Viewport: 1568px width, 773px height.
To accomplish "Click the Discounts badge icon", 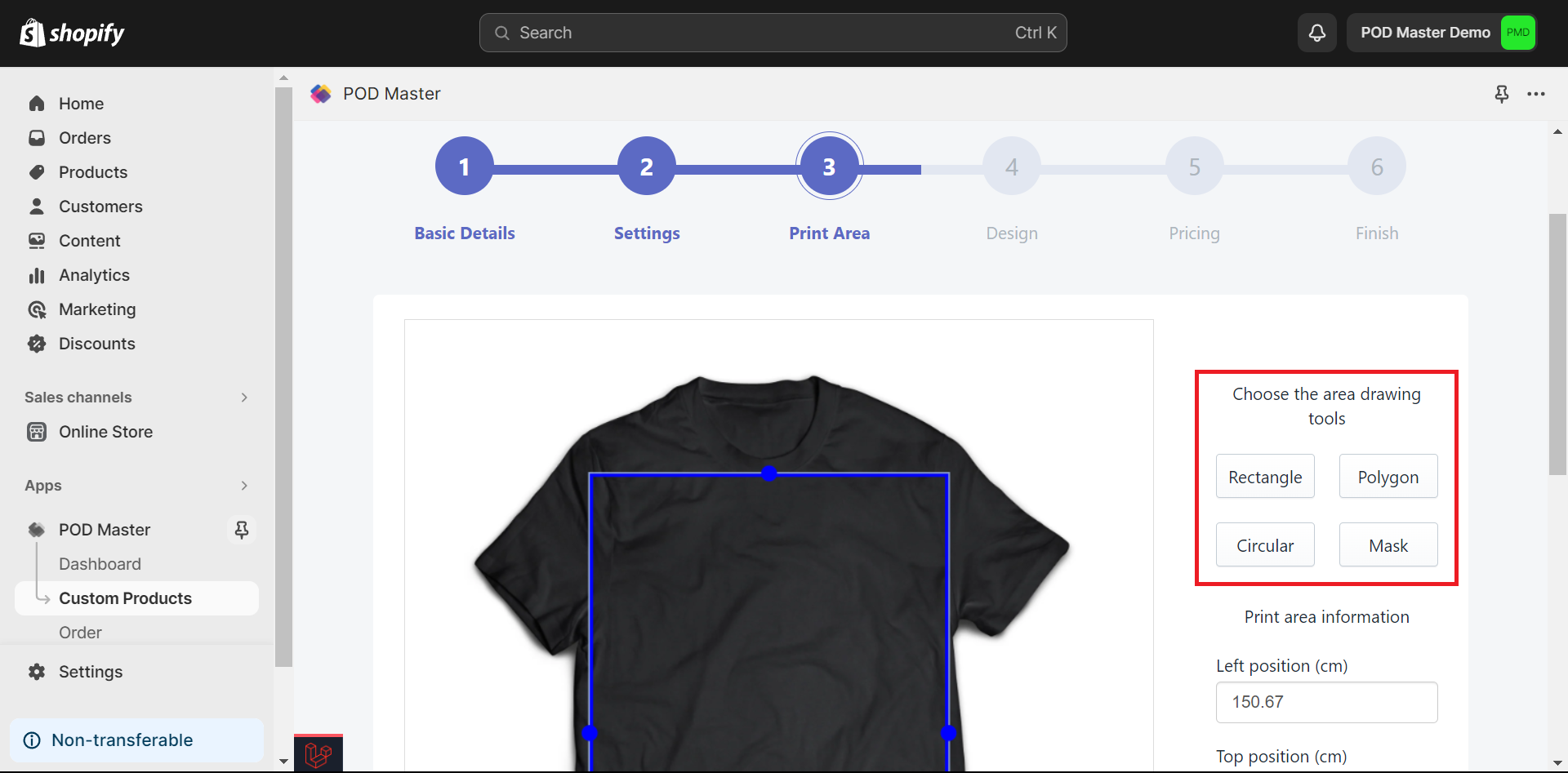I will point(37,344).
